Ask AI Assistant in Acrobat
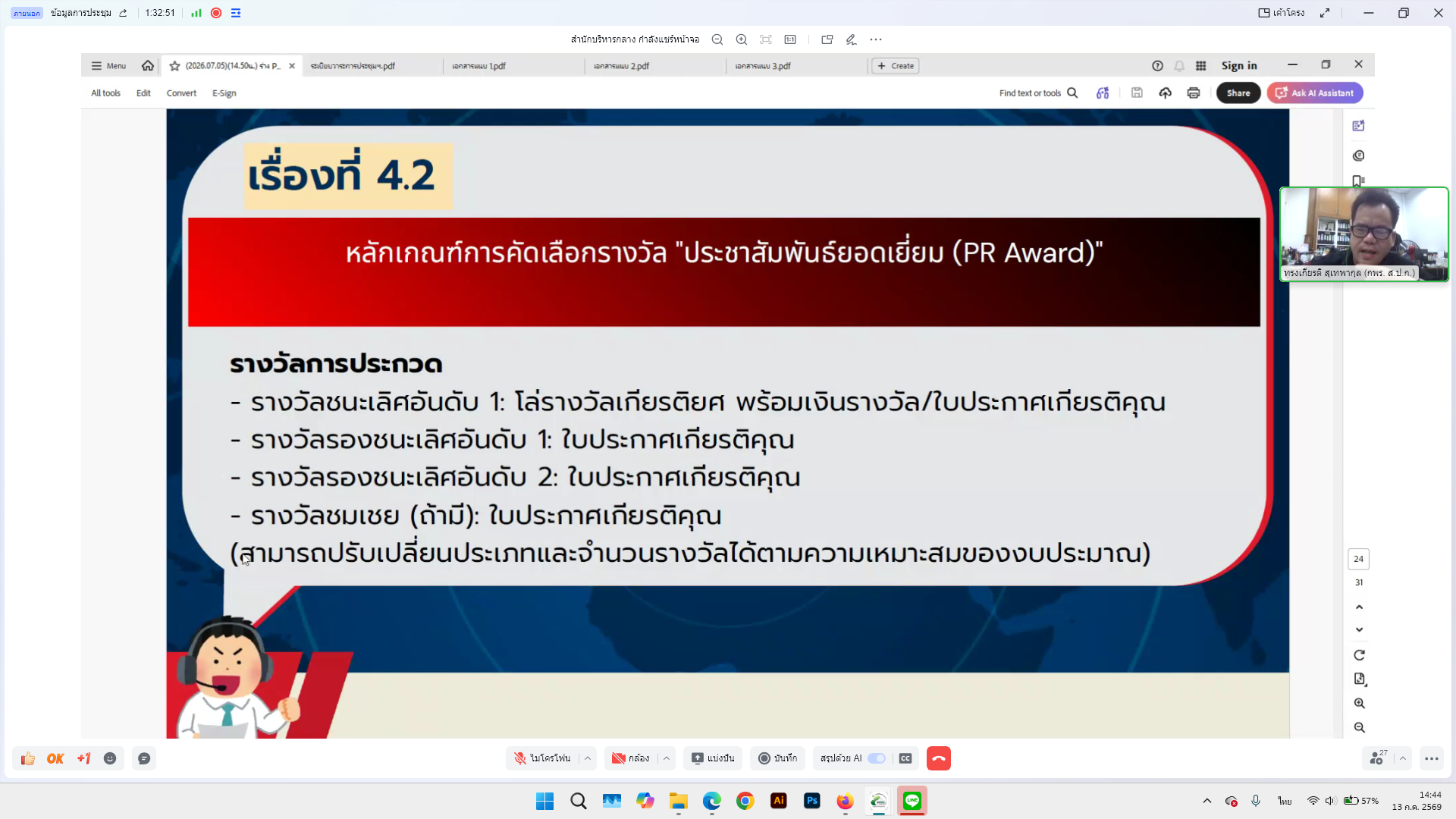 pos(1315,93)
